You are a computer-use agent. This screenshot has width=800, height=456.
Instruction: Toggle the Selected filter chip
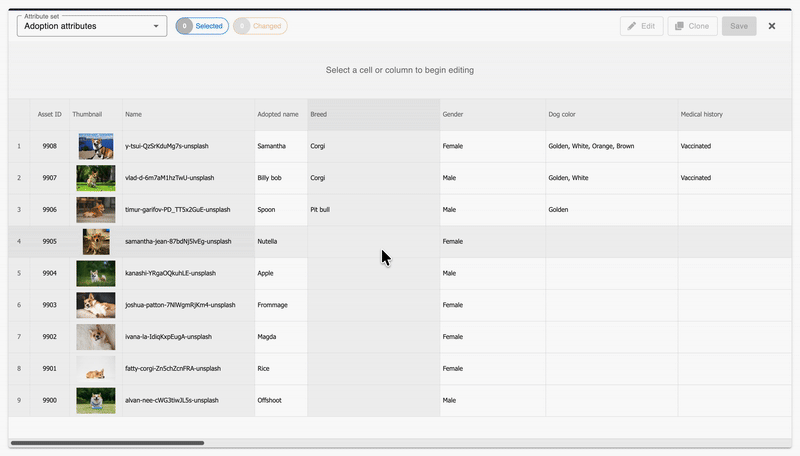pos(202,26)
